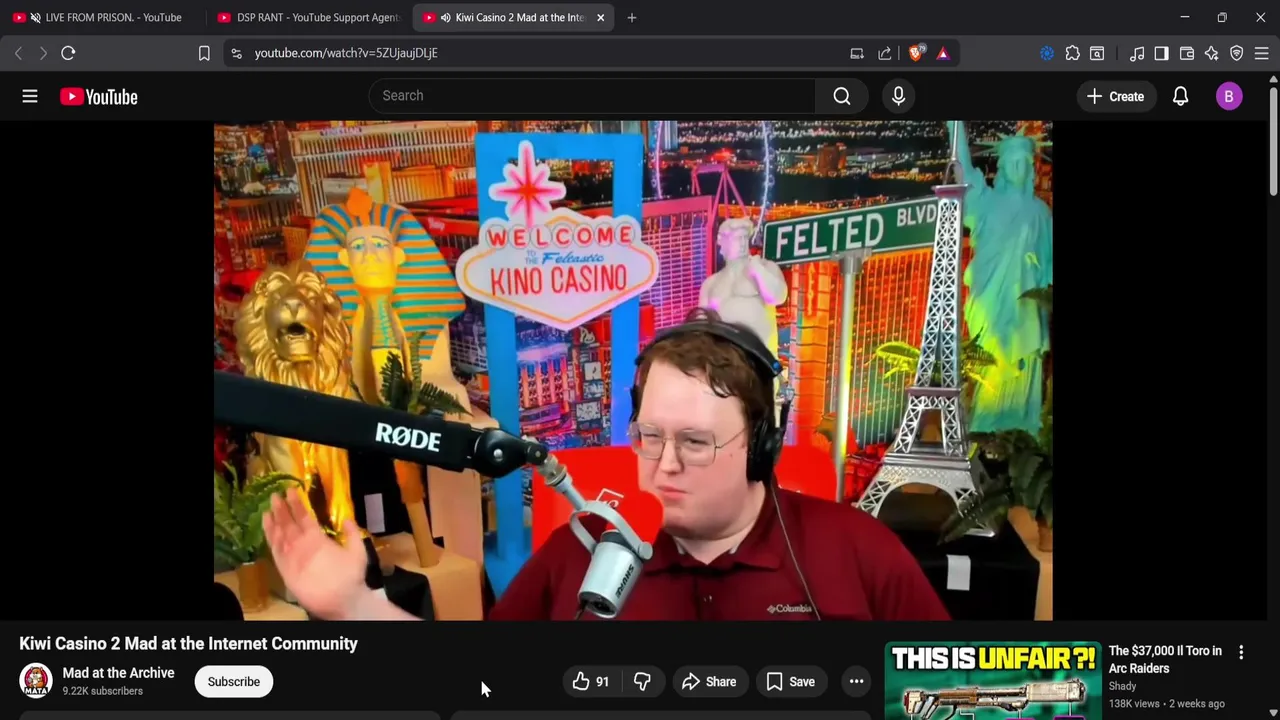
Task: Open Leo AI sparkle icon
Action: [1212, 53]
